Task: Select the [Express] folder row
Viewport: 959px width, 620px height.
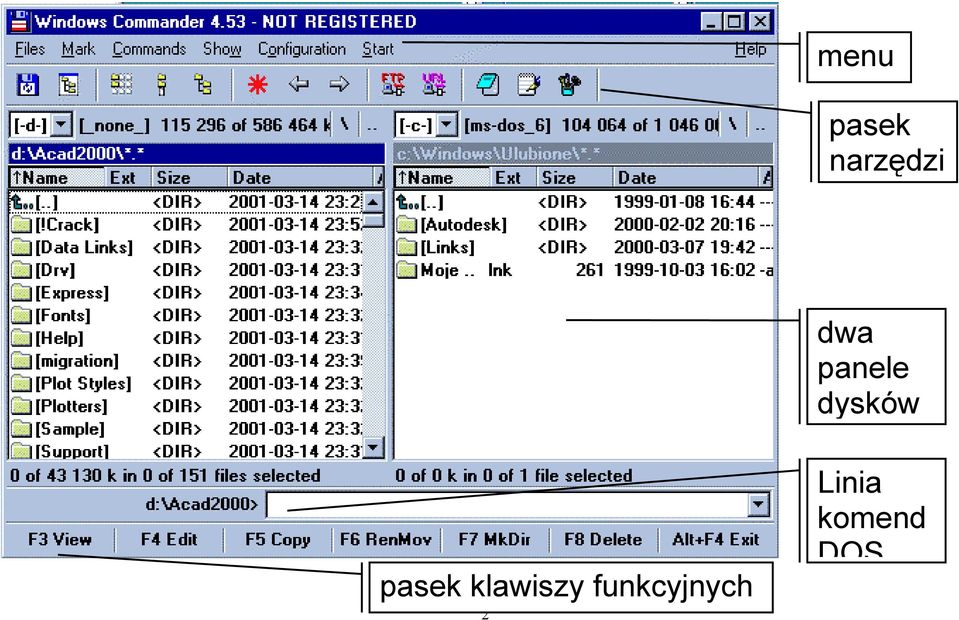Action: pyautogui.click(x=187, y=293)
